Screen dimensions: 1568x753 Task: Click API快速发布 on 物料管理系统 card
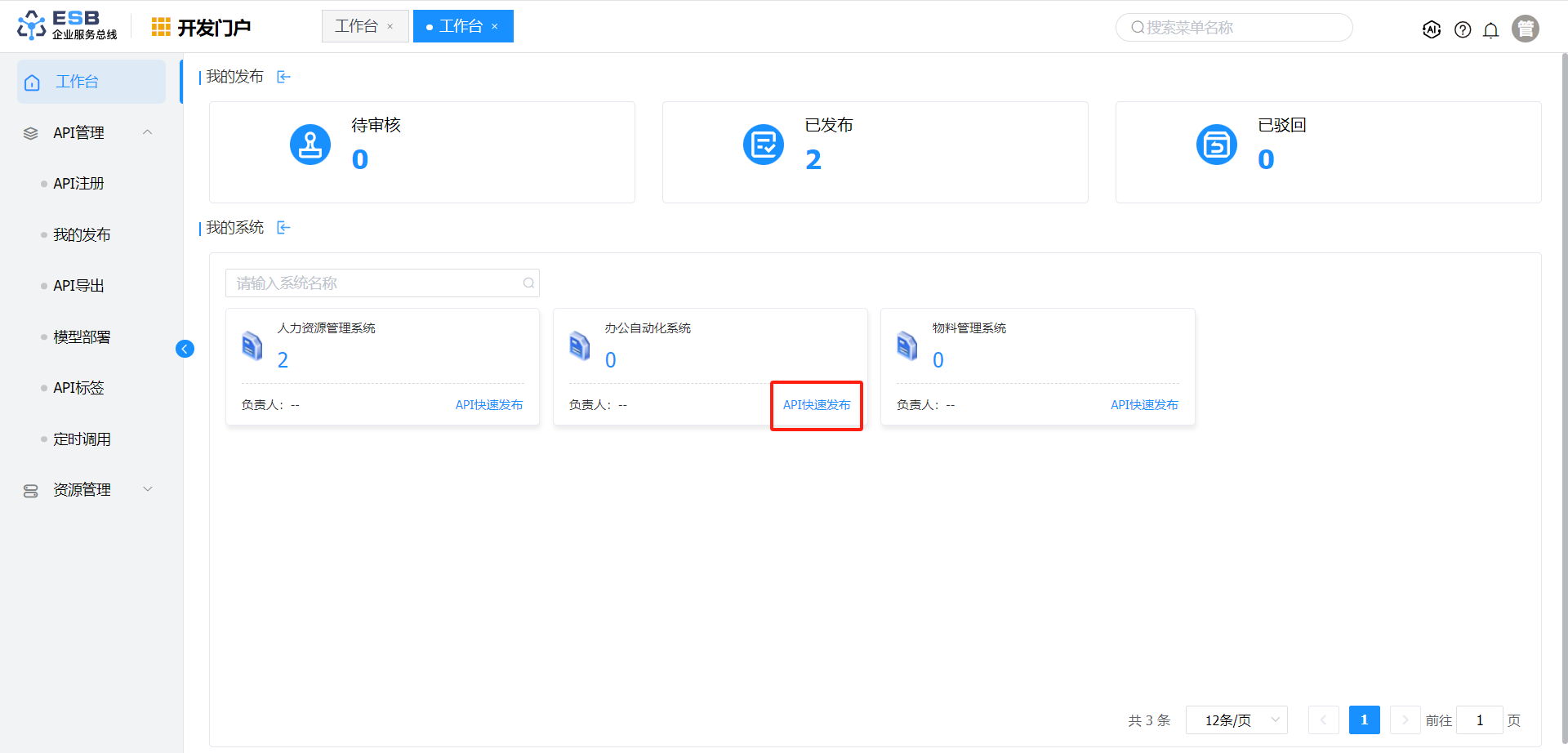[1143, 405]
